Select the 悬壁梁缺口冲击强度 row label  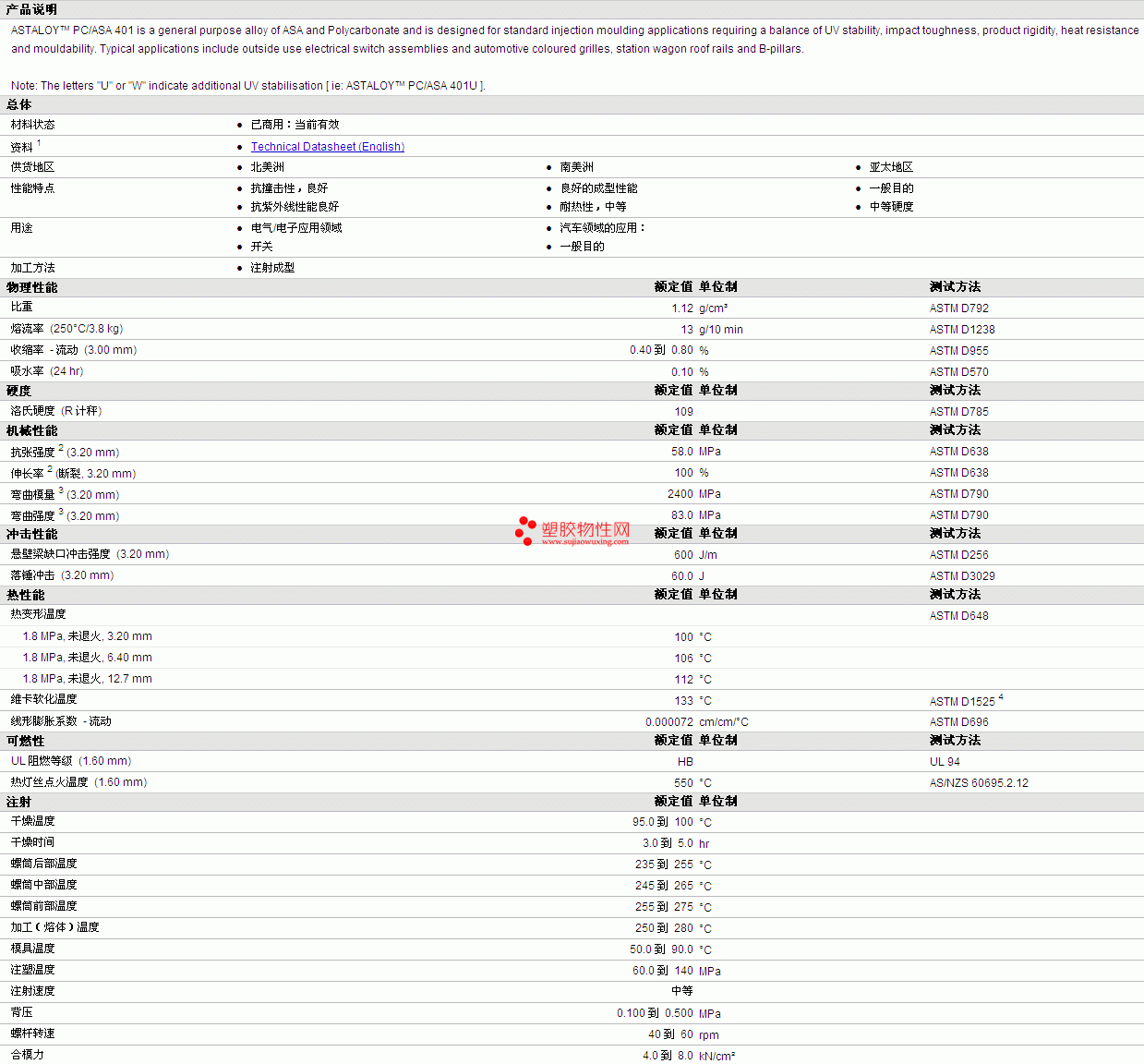[x=90, y=554]
